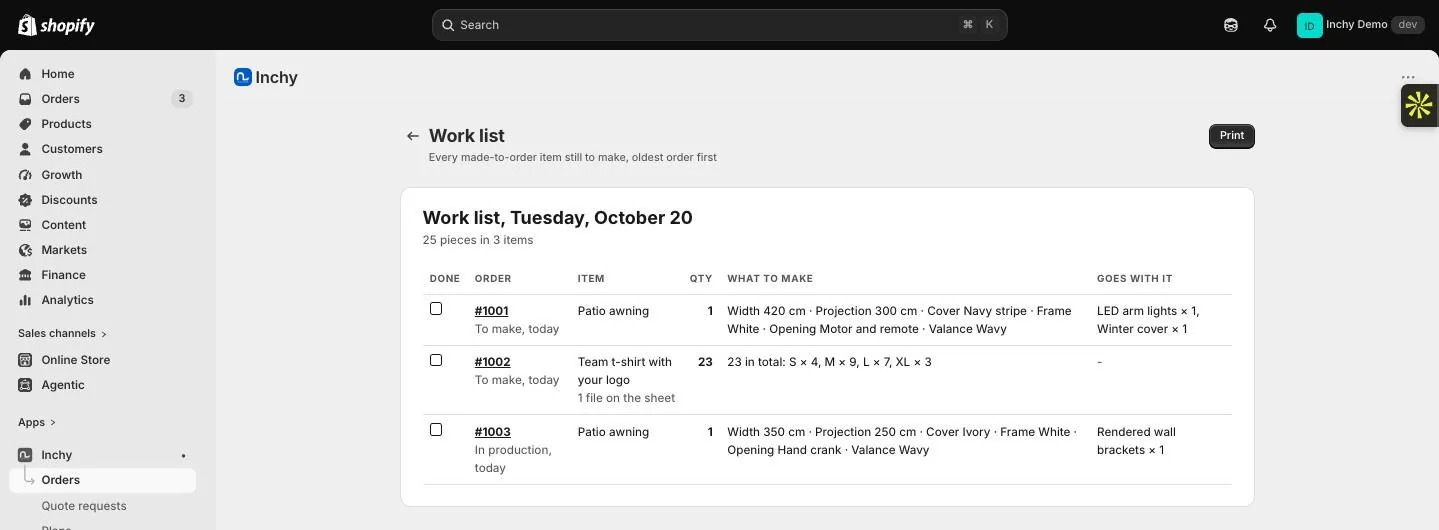
Task: Click the dev badge in top bar
Action: click(x=1407, y=25)
